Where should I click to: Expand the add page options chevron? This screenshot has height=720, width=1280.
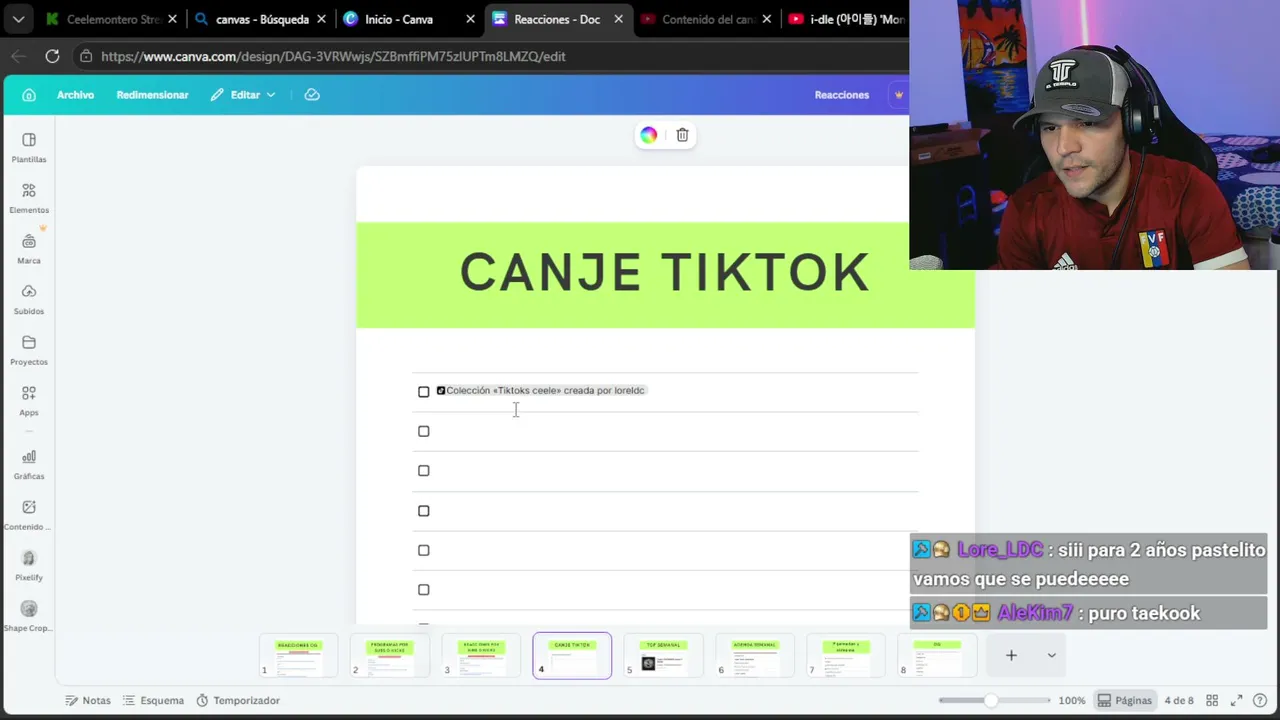click(1051, 655)
